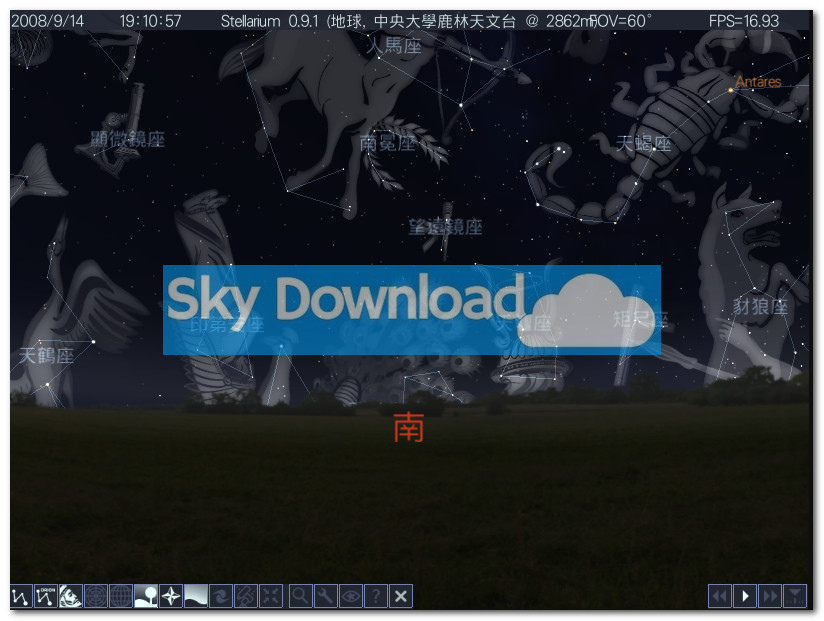This screenshot has height=621, width=824.
Task: Toggle constellation art figures
Action: pos(71,596)
